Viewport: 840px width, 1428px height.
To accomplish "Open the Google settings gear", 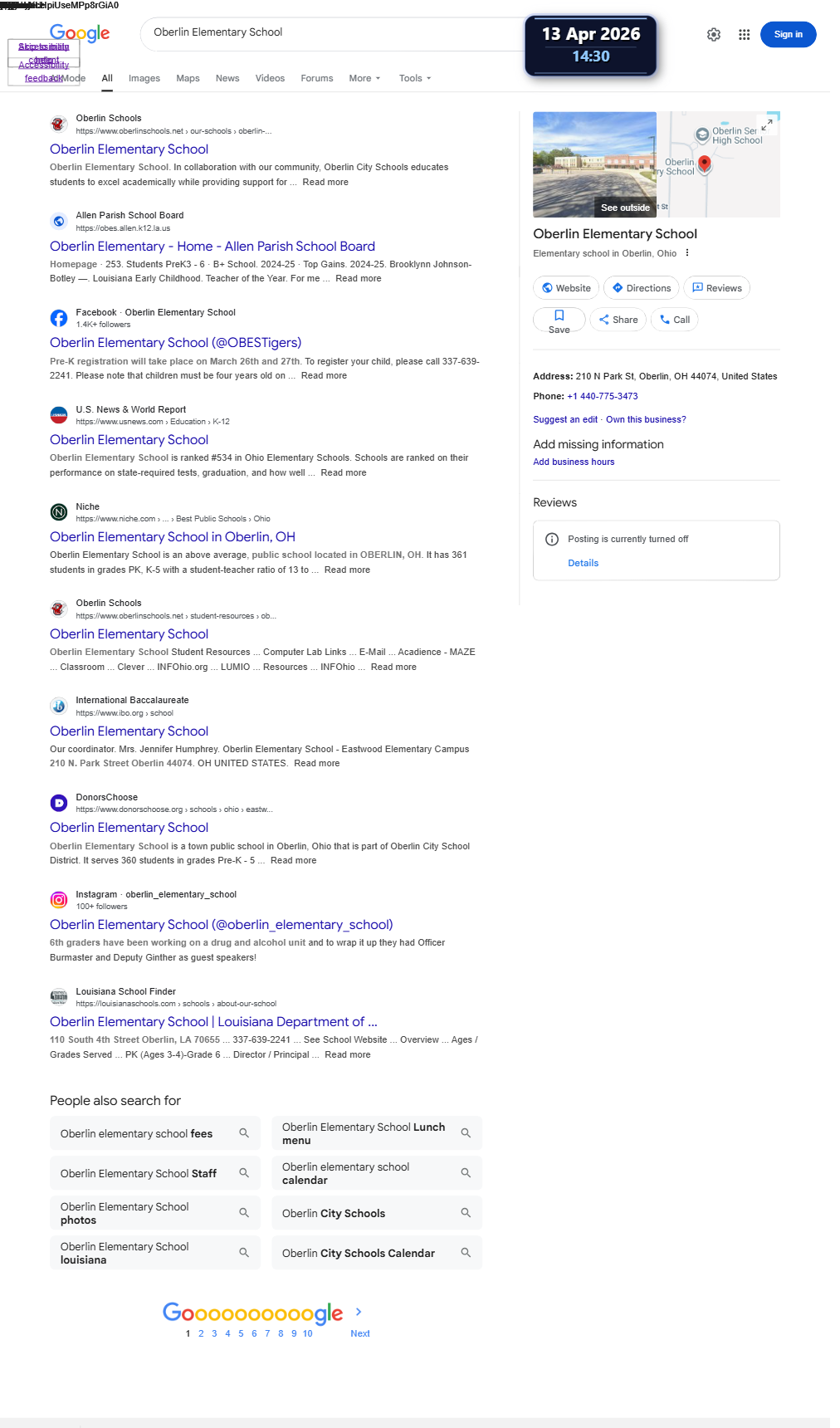I will pos(714,35).
